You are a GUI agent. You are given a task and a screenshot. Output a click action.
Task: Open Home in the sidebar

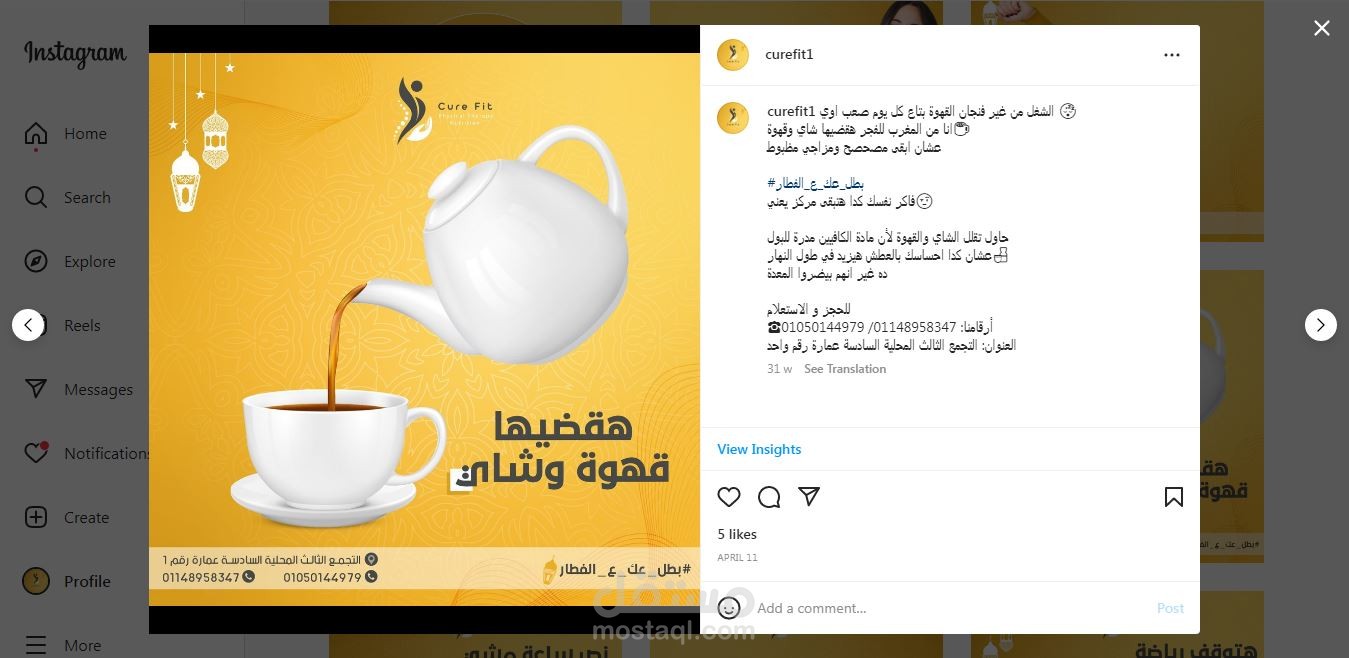pyautogui.click(x=68, y=133)
